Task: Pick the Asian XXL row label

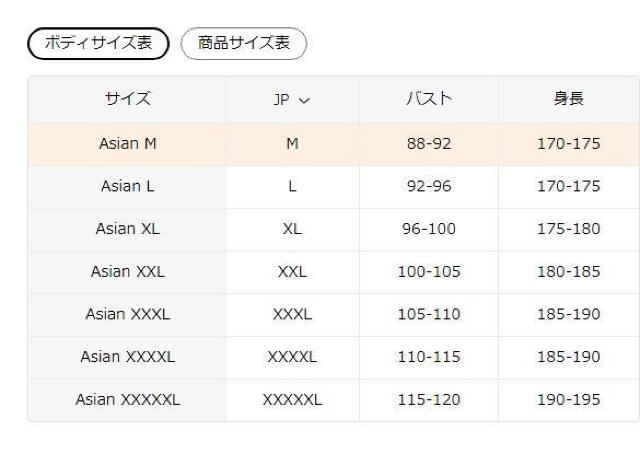Action: (x=127, y=271)
